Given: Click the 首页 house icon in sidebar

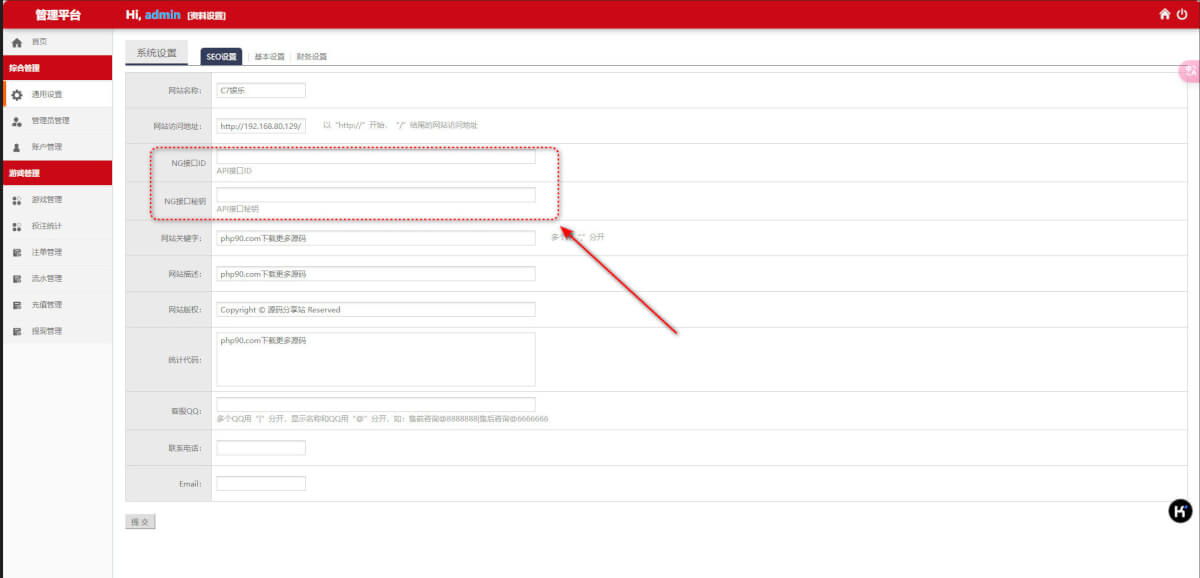Looking at the screenshot, I should (x=17, y=42).
